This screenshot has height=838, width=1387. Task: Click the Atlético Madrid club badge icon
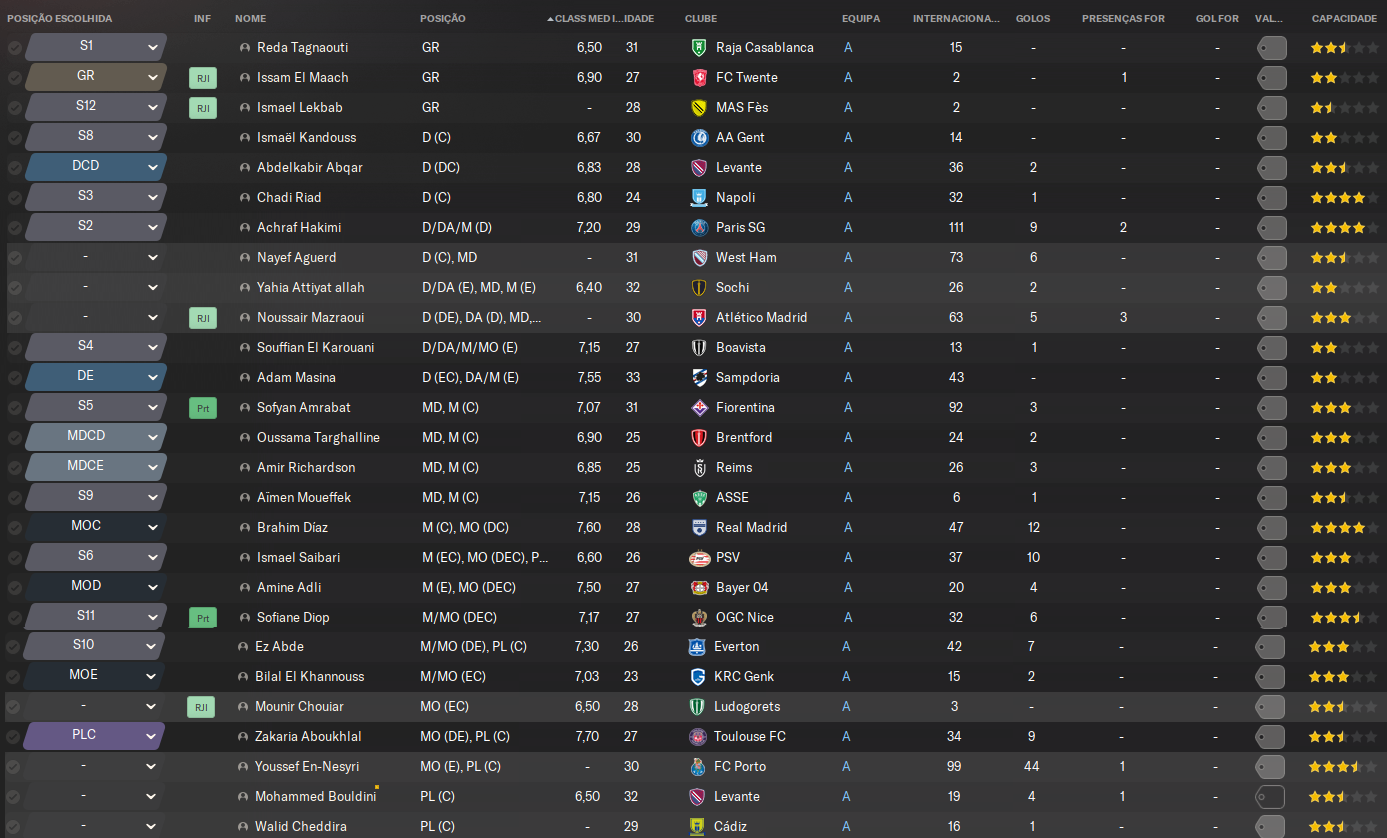(x=699, y=318)
